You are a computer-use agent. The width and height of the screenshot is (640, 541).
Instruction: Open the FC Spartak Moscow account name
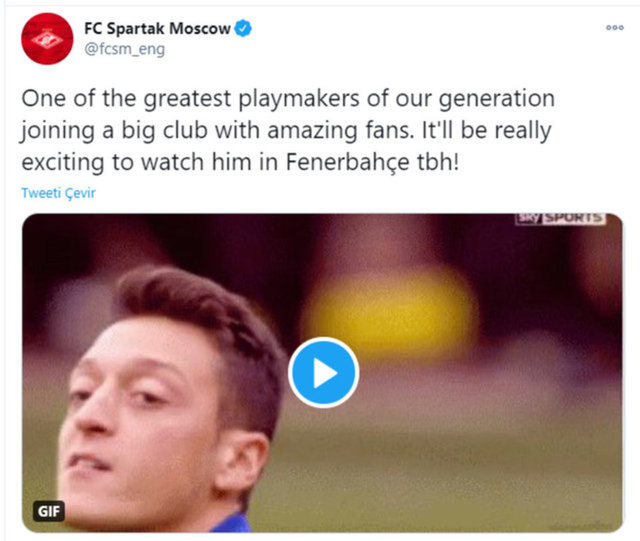coord(157,28)
